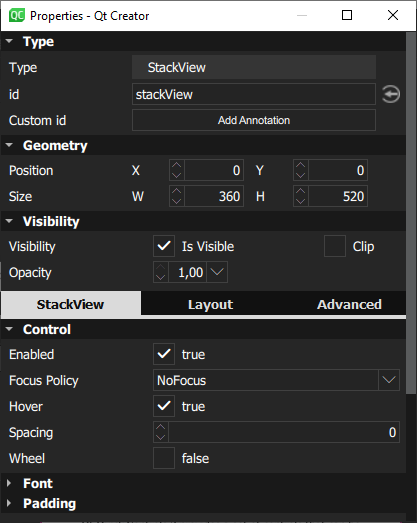The image size is (417, 523).
Task: Click the Width value field showing 360
Action: pos(214,196)
